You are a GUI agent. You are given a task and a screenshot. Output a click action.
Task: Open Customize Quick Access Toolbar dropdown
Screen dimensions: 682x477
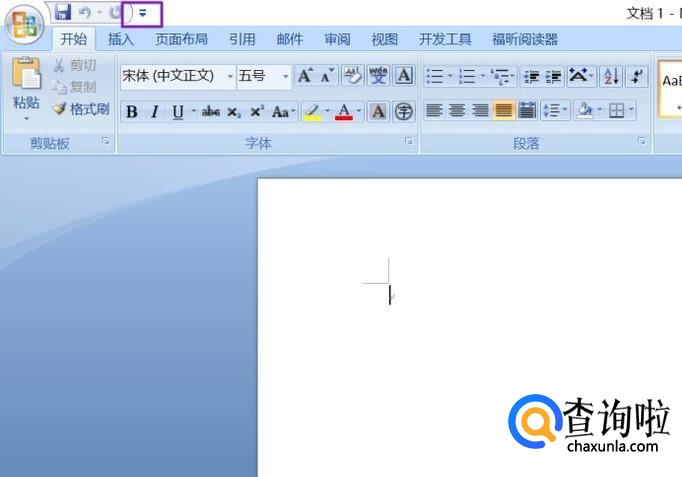click(142, 13)
